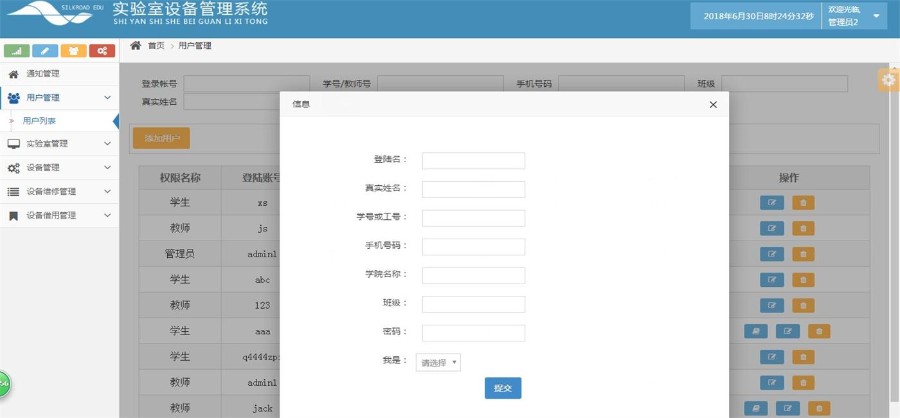Edit the aaa student row
Image resolution: width=900 pixels, height=418 pixels.
pos(788,331)
